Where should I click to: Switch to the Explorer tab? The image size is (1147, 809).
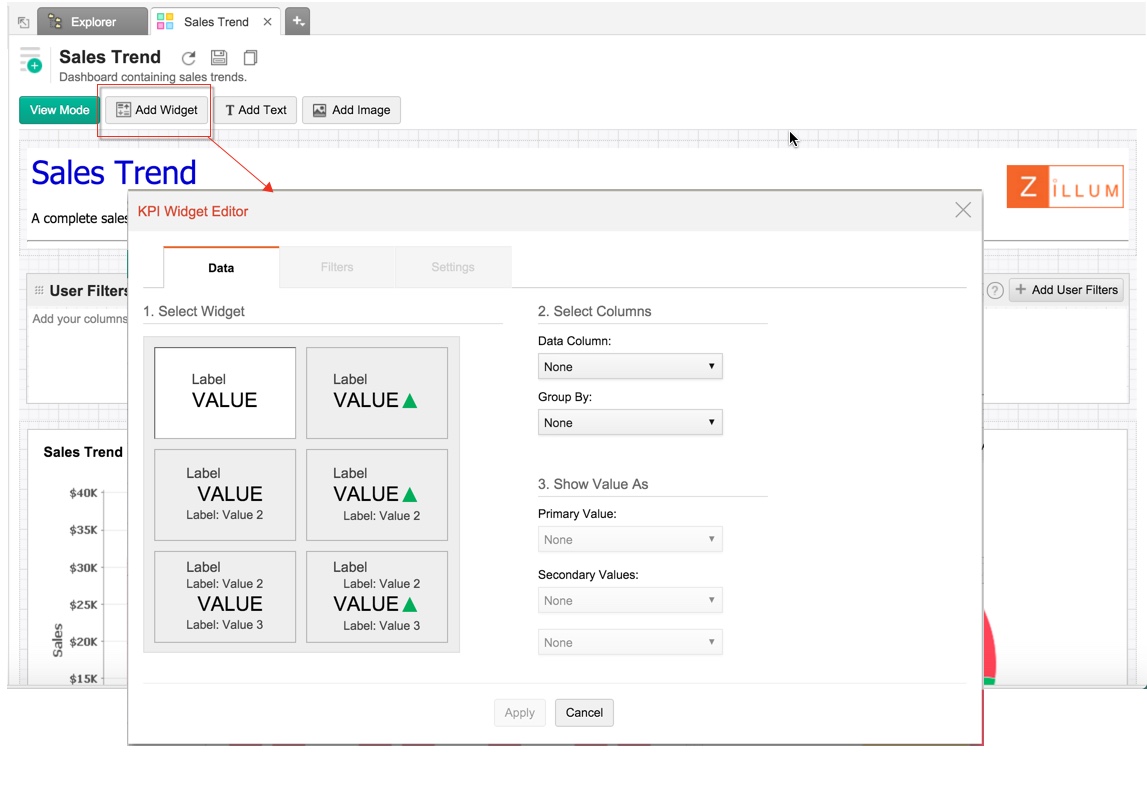point(92,22)
